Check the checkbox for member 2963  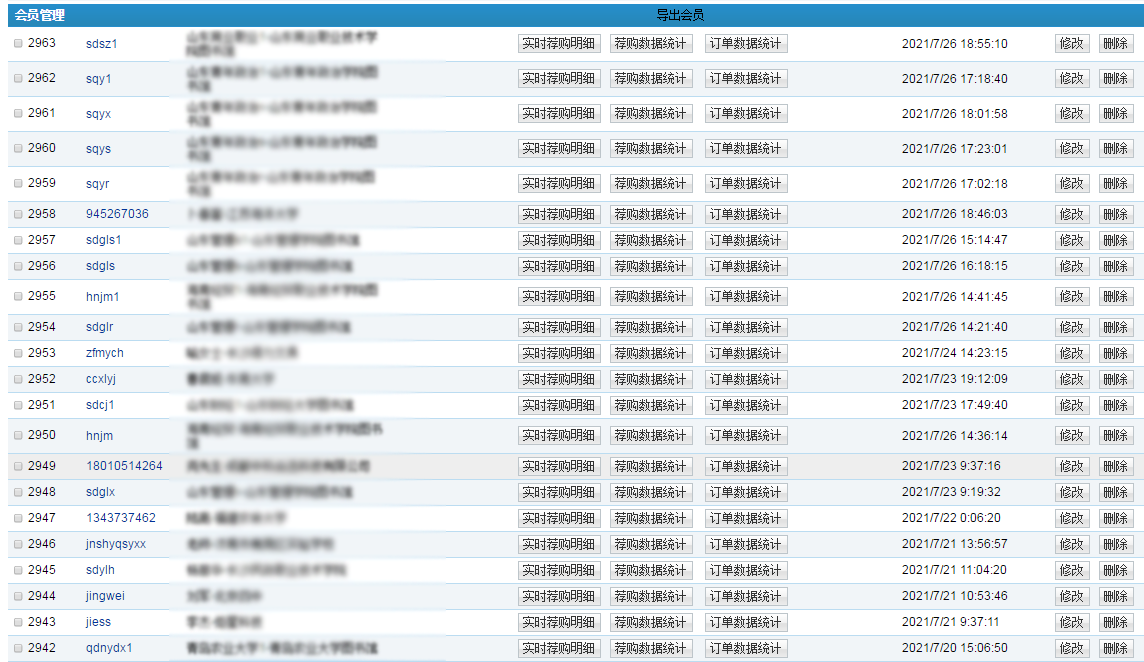coord(18,44)
